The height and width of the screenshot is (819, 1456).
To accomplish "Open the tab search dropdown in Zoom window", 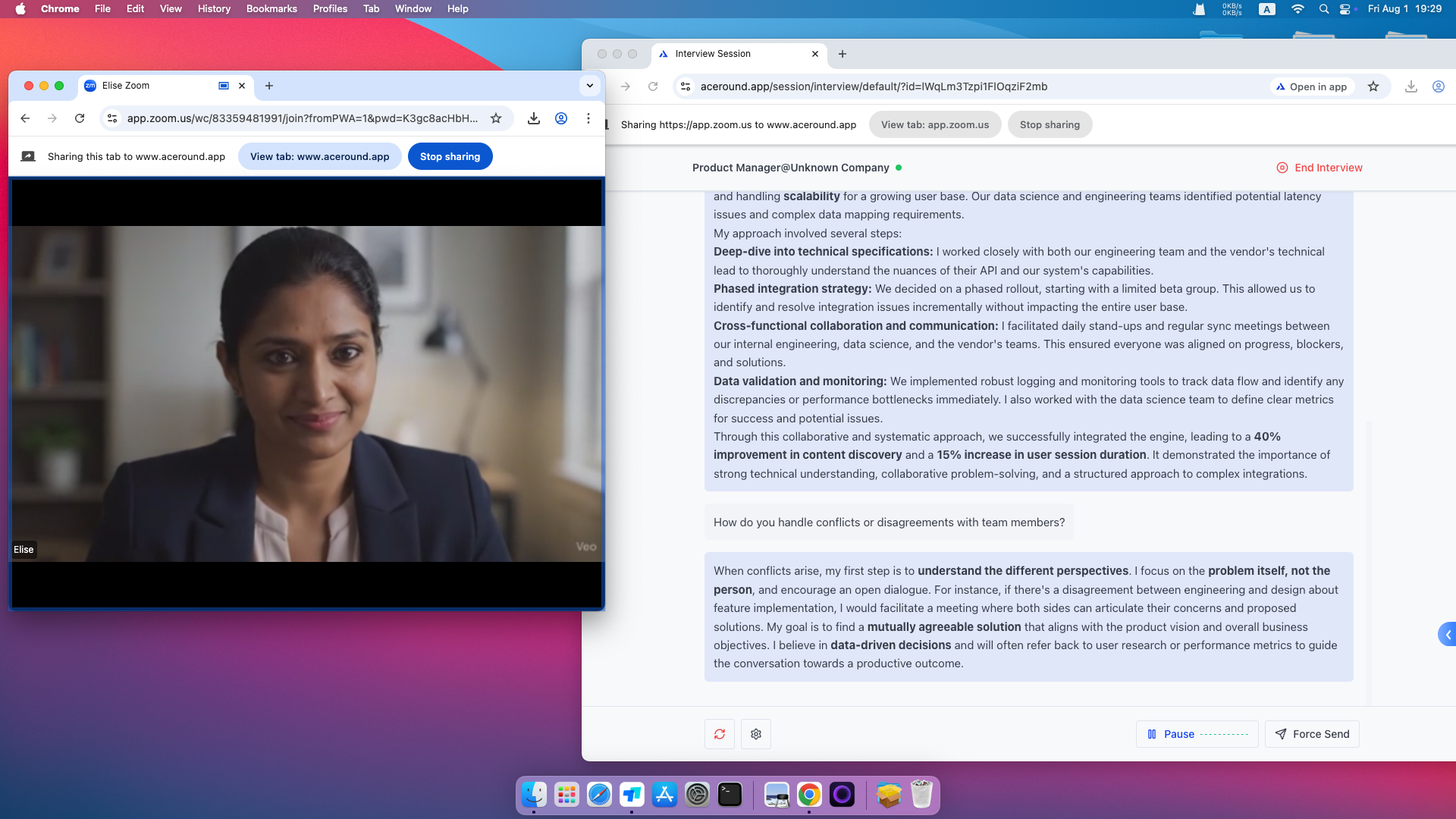I will [590, 86].
